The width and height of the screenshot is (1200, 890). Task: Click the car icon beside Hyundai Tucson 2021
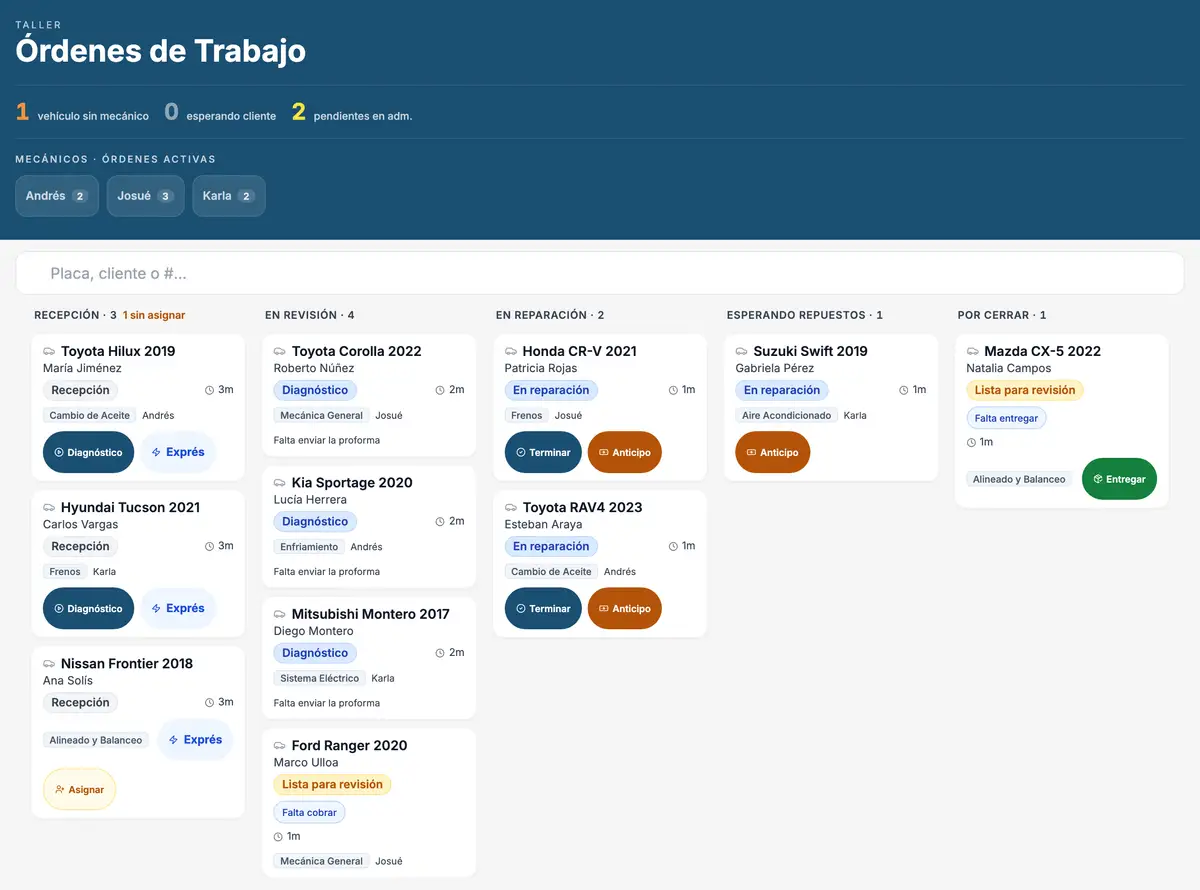point(49,507)
